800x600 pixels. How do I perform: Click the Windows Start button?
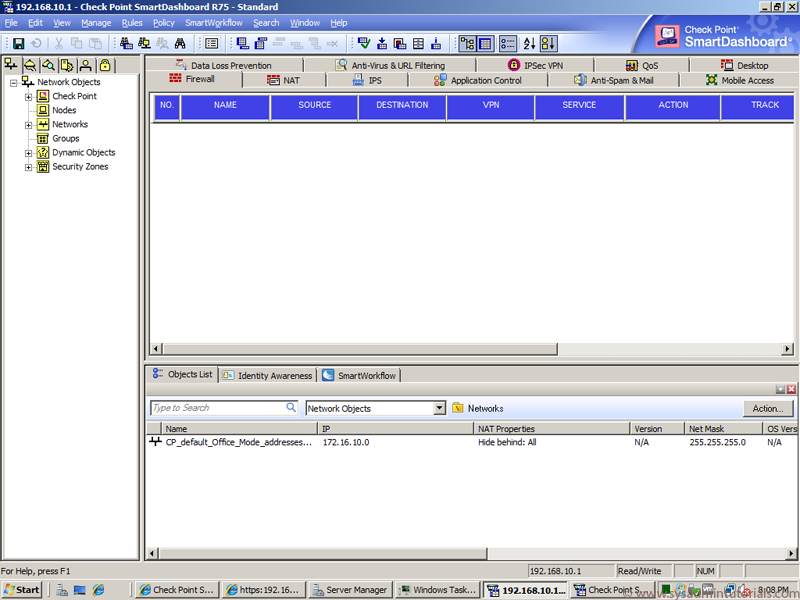point(22,590)
